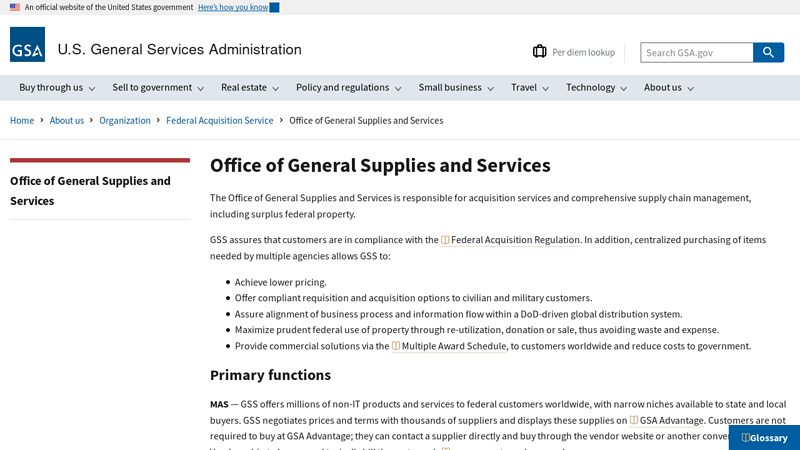Click "Achieve lower pricing." bullet text
The width and height of the screenshot is (800, 450).
(281, 282)
